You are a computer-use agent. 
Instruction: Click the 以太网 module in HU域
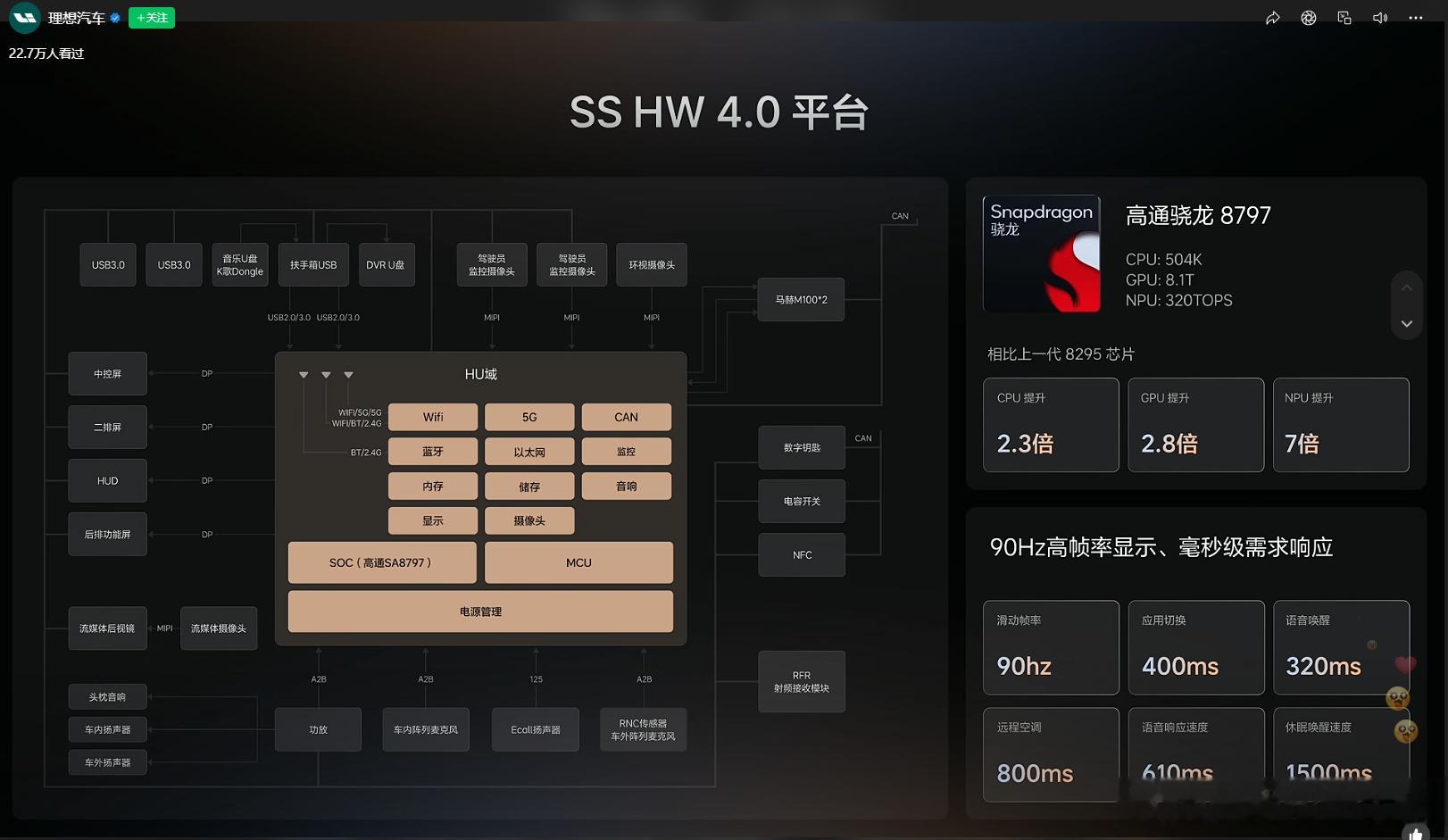(529, 452)
